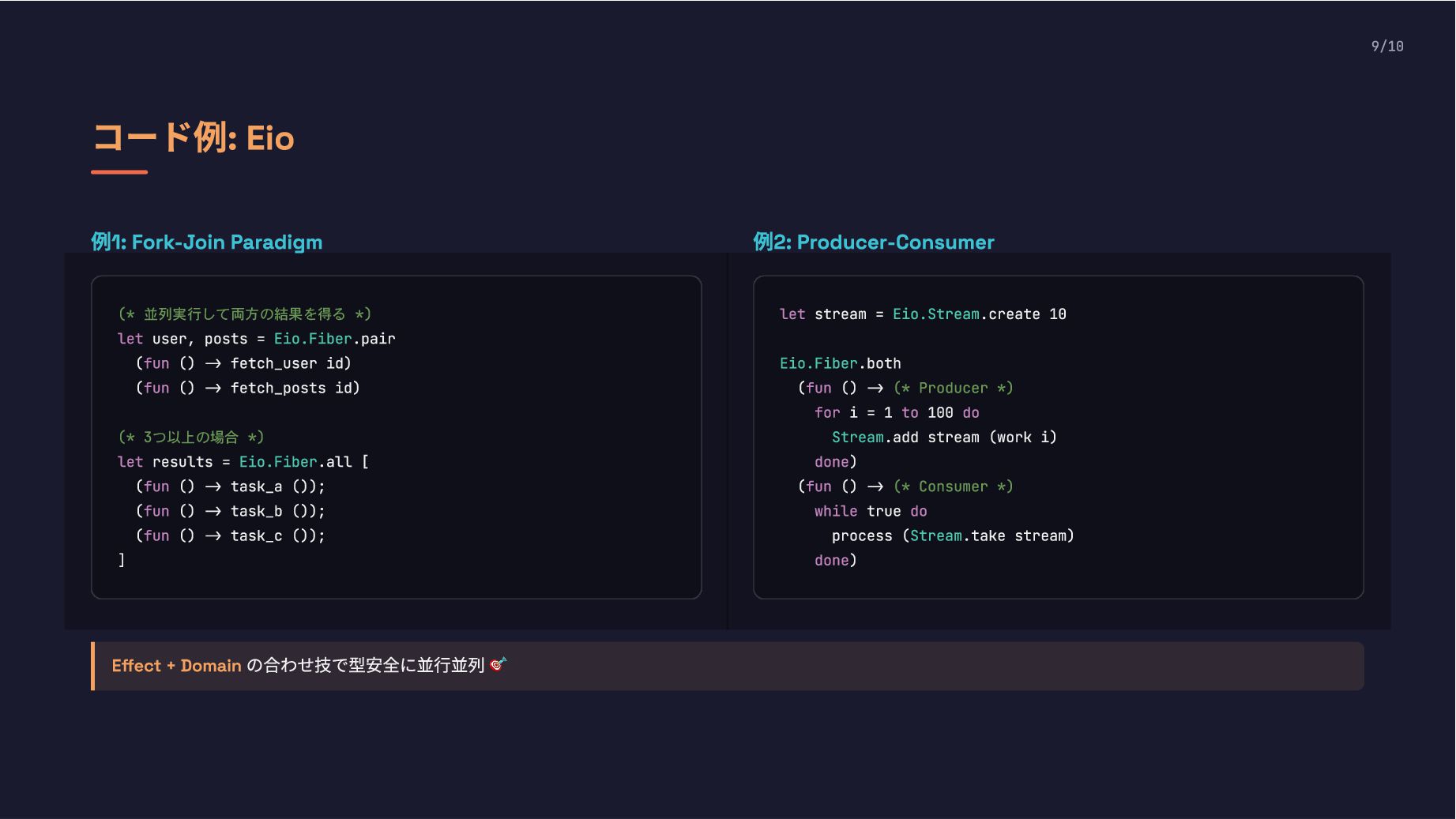This screenshot has width=1456, height=819.
Task: Click the text 'の合わせ技で型安全に並行並列'
Action: (365, 666)
